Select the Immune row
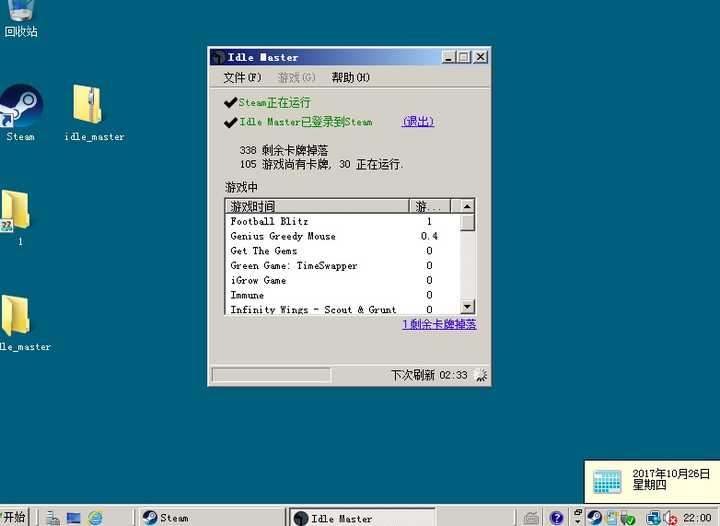 tap(343, 295)
